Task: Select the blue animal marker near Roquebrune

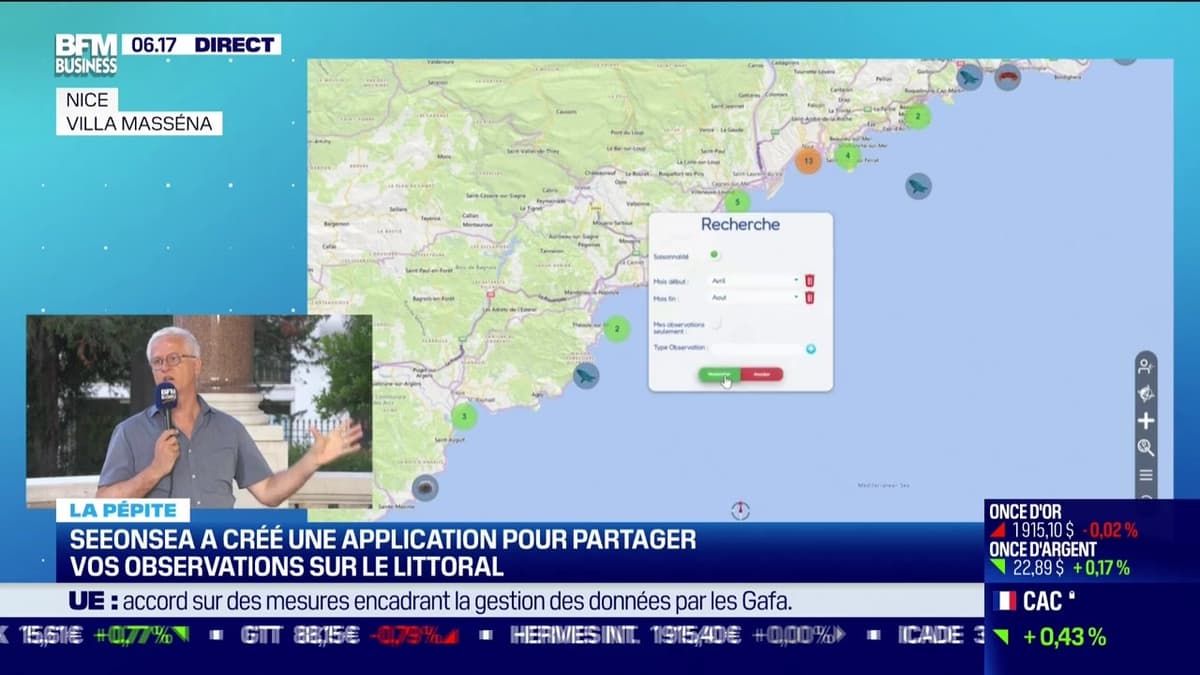Action: [969, 77]
